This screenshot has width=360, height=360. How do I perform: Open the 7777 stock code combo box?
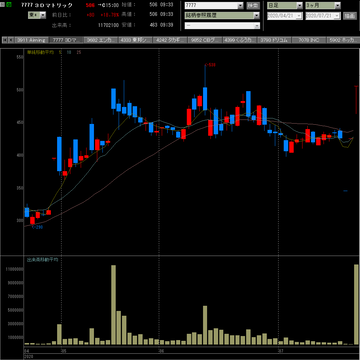[x=214, y=6]
